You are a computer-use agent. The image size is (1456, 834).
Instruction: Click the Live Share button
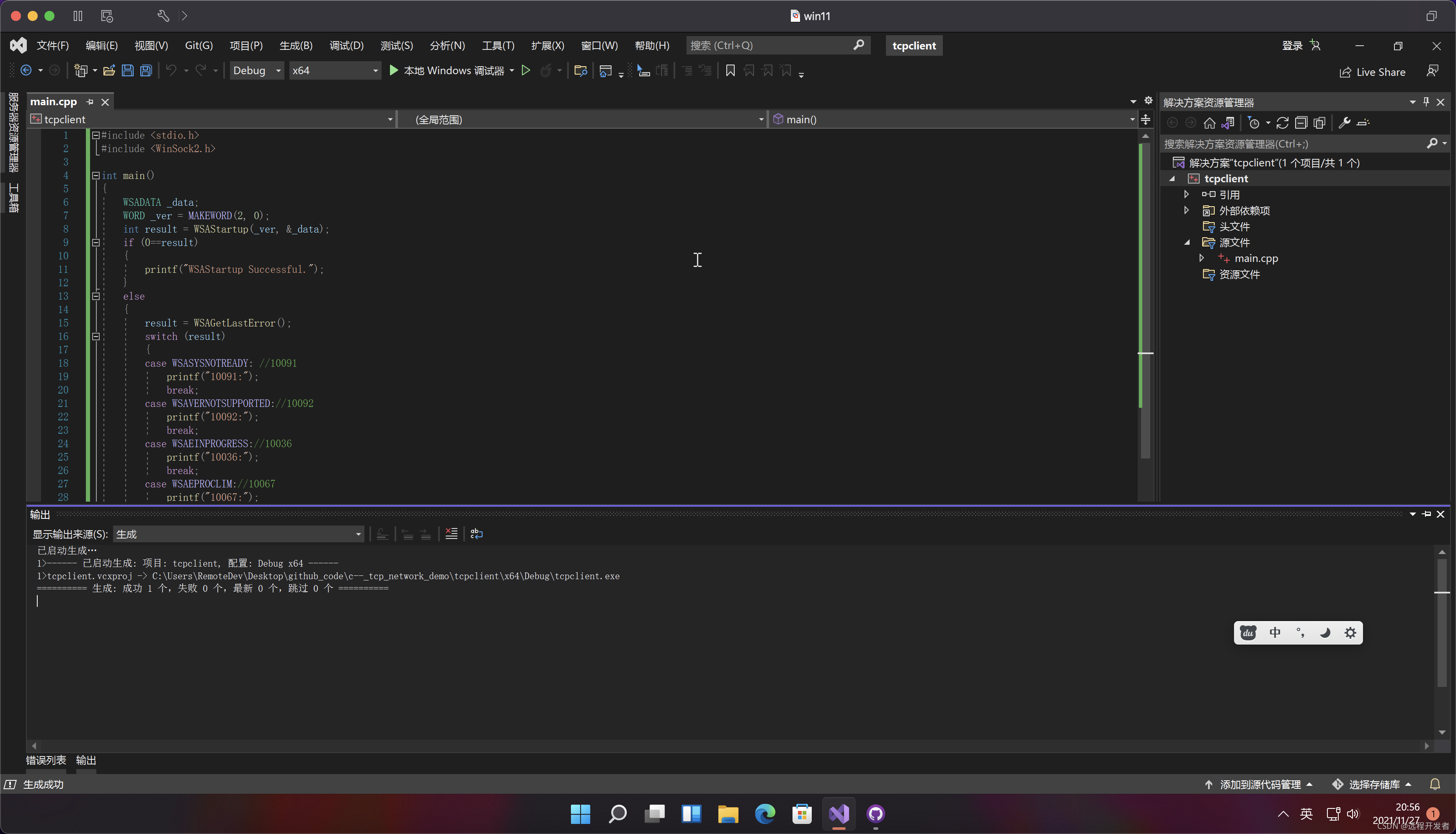pos(1373,72)
